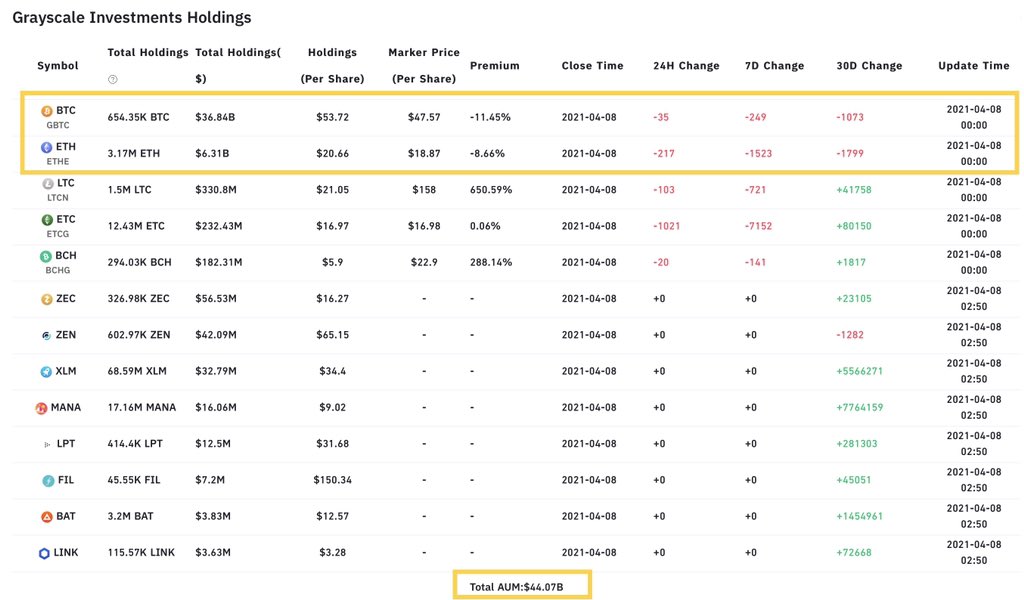Click the BCH coin icon
1024x600 pixels.
click(46, 256)
